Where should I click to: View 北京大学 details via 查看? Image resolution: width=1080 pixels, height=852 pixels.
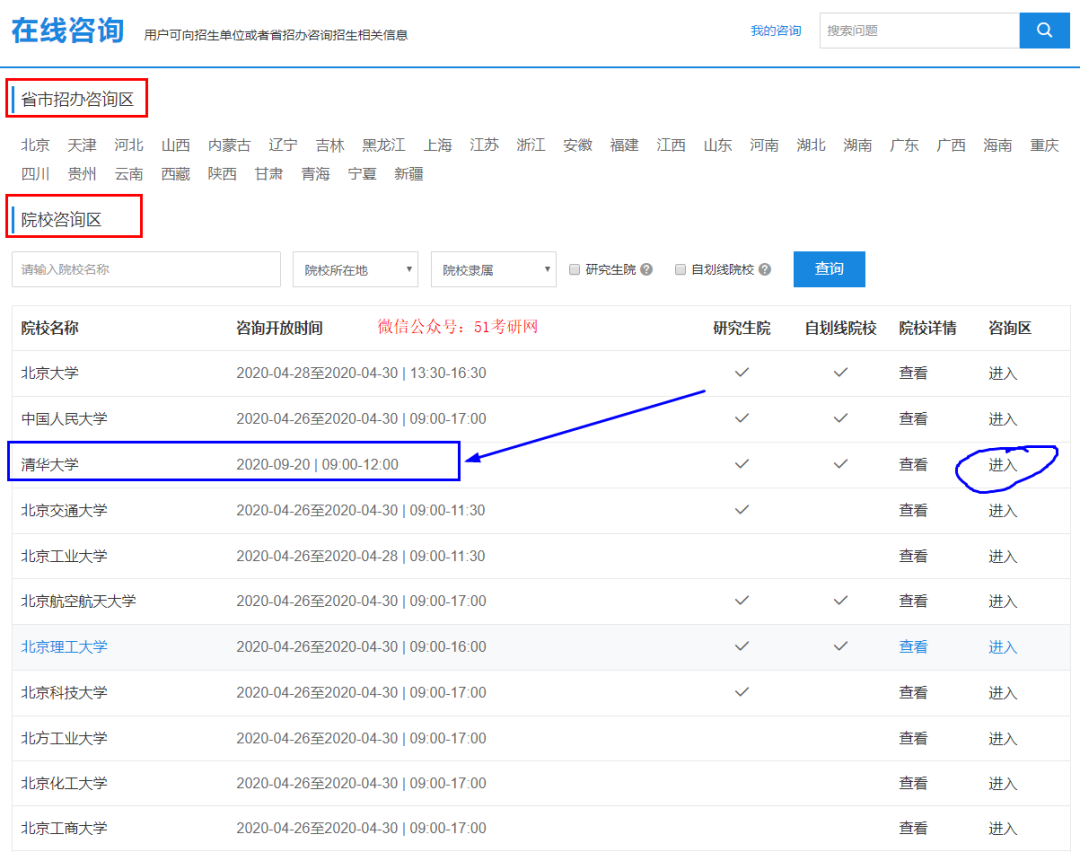(912, 373)
